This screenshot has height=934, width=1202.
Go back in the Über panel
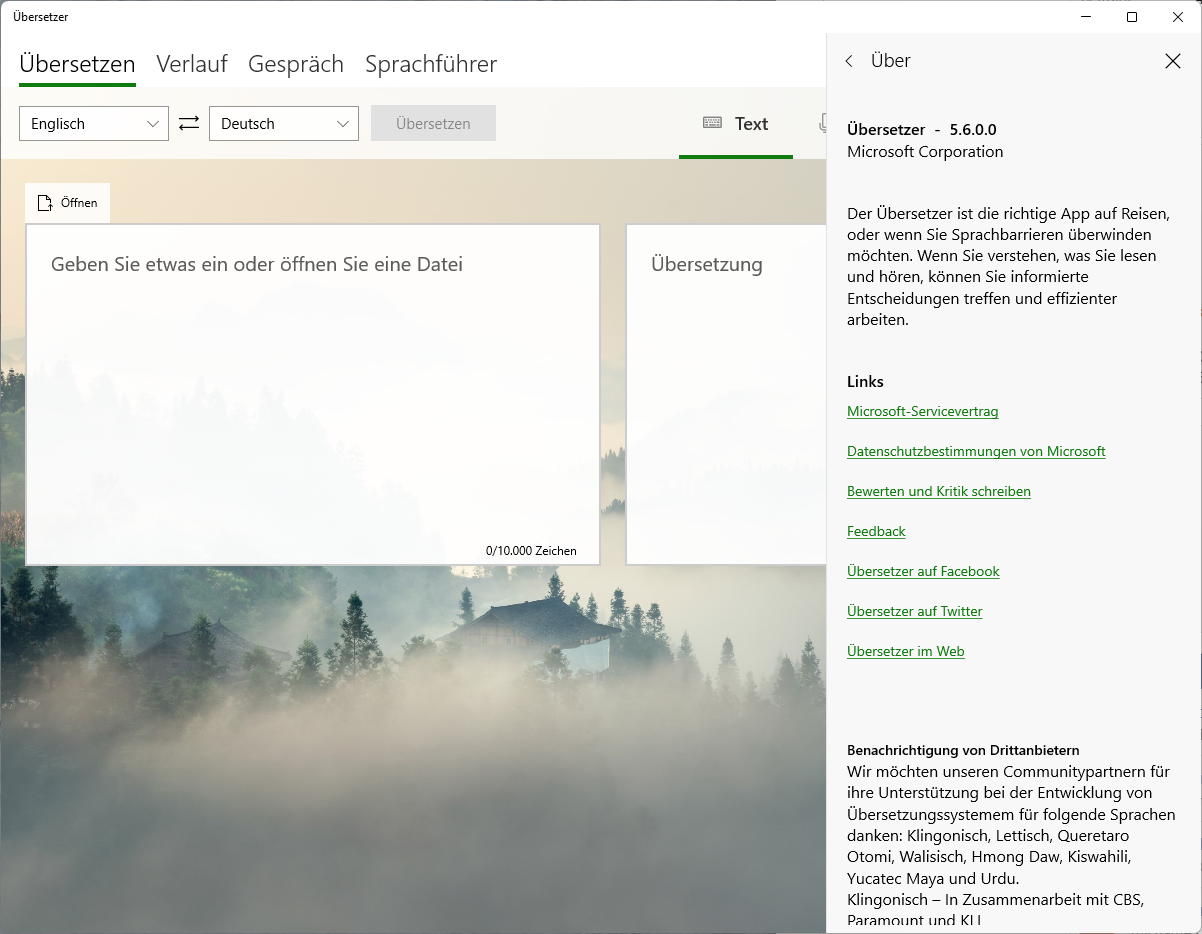coord(849,61)
